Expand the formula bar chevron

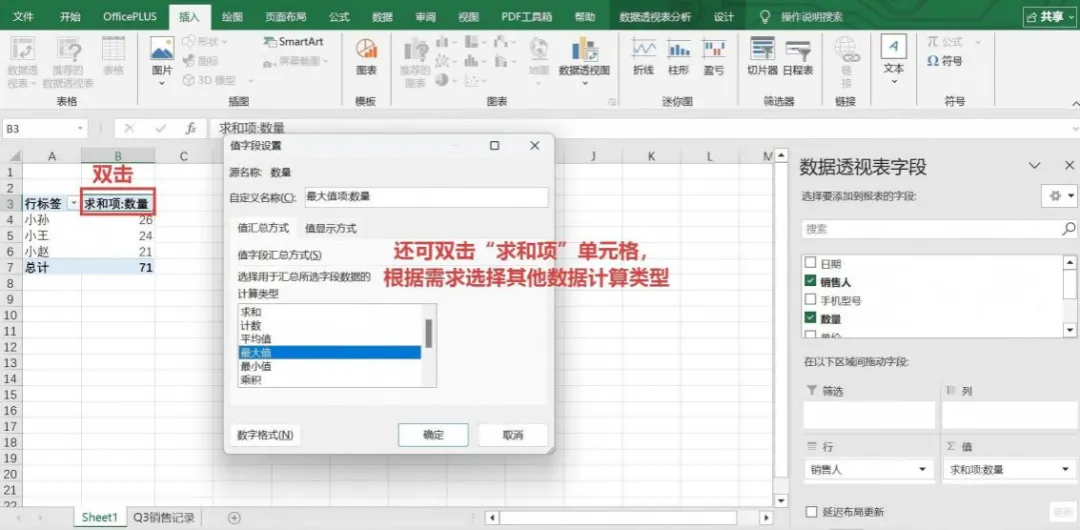(x=1074, y=128)
